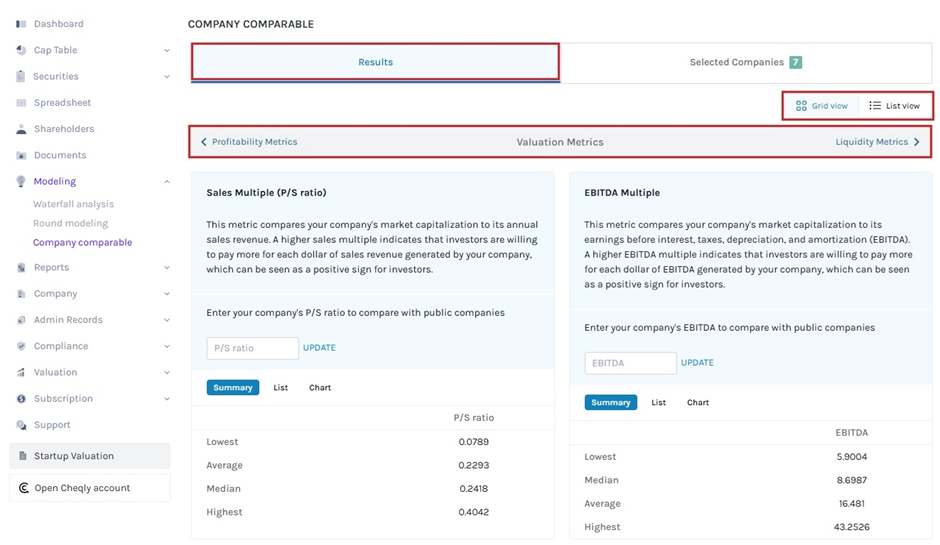Viewport: 940px width, 545px height.
Task: Click the Subscription dollar icon
Action: (21, 399)
